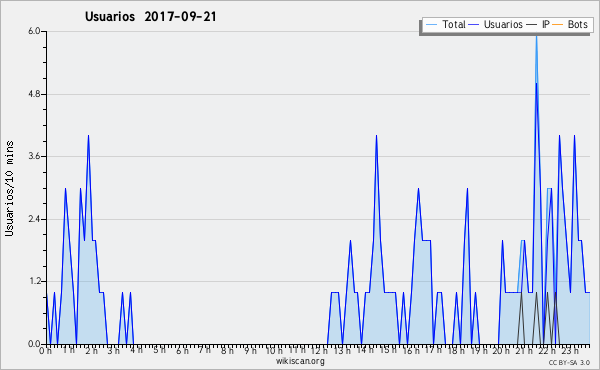This screenshot has width=600, height=370.
Task: Click the '11 h' x-axis label
Action: (x=297, y=350)
